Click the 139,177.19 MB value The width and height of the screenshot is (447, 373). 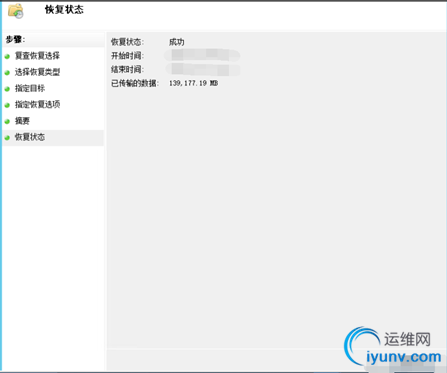pyautogui.click(x=193, y=83)
